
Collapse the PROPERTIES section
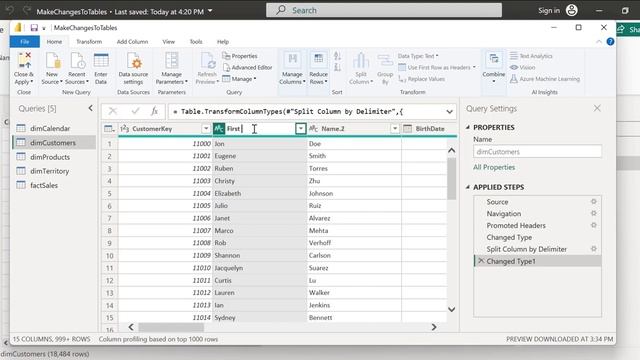[468, 127]
